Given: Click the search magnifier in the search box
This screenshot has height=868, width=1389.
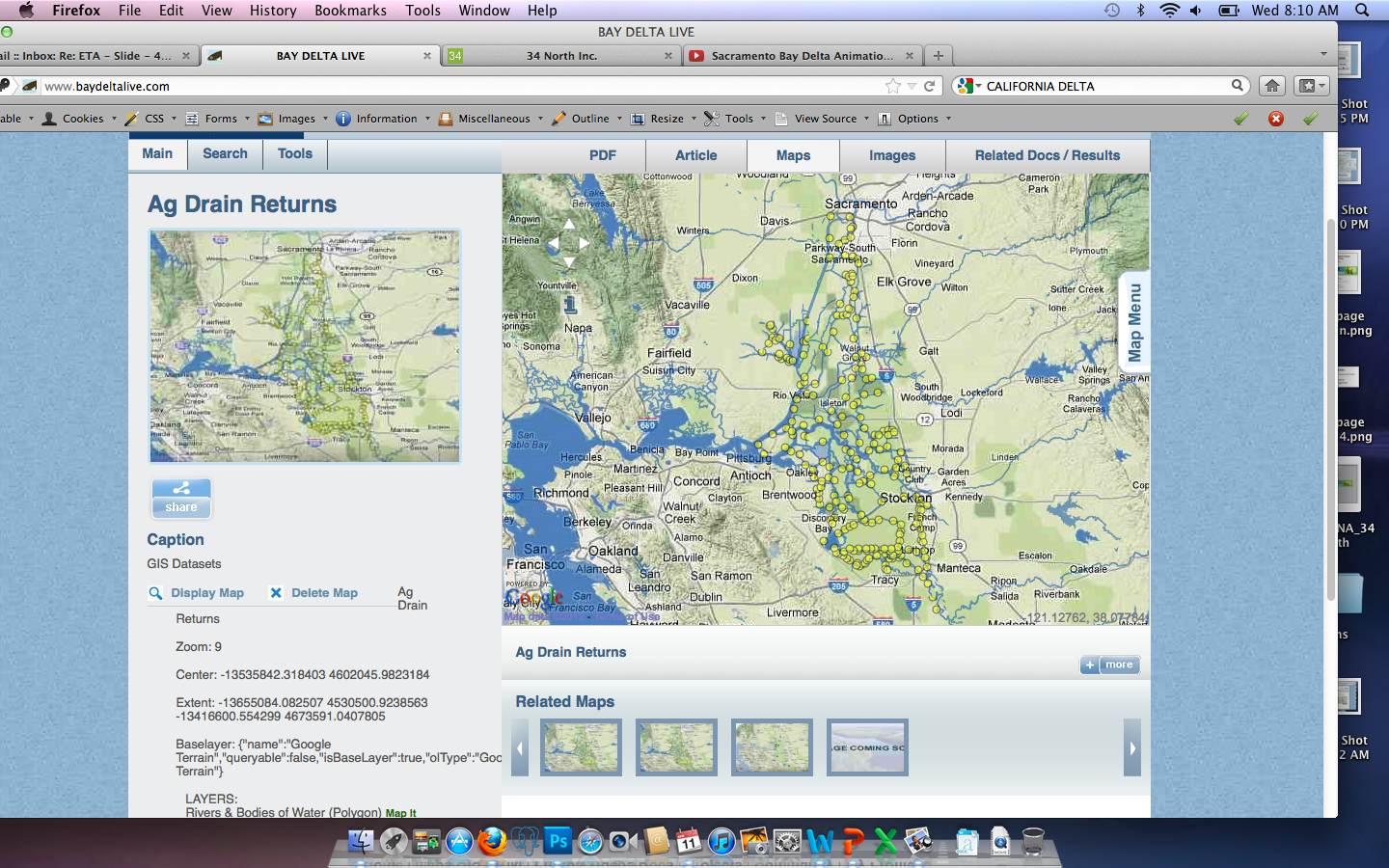Looking at the screenshot, I should click(1238, 86).
